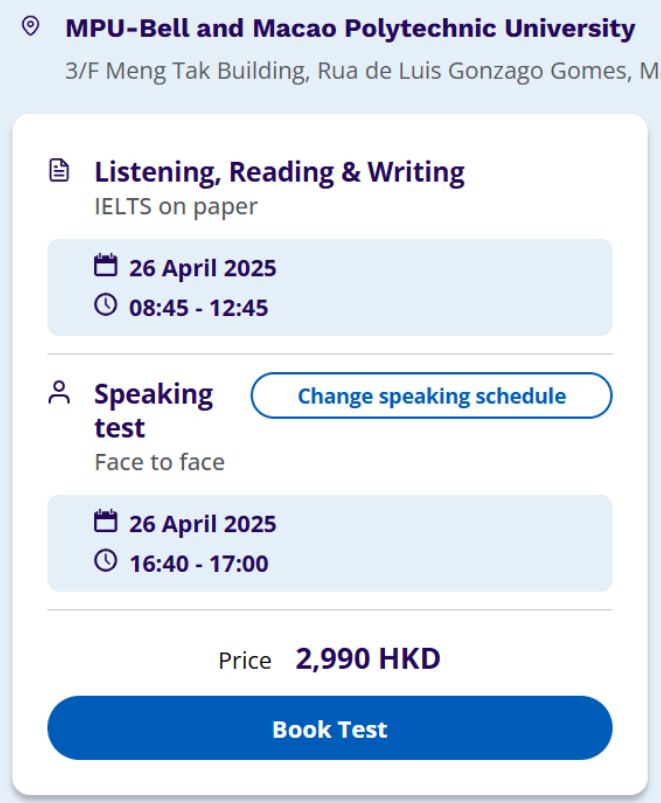Screen dimensions: 661x803
Task: Click the clock icon next to 08:45 - 12:45
Action: (x=105, y=305)
